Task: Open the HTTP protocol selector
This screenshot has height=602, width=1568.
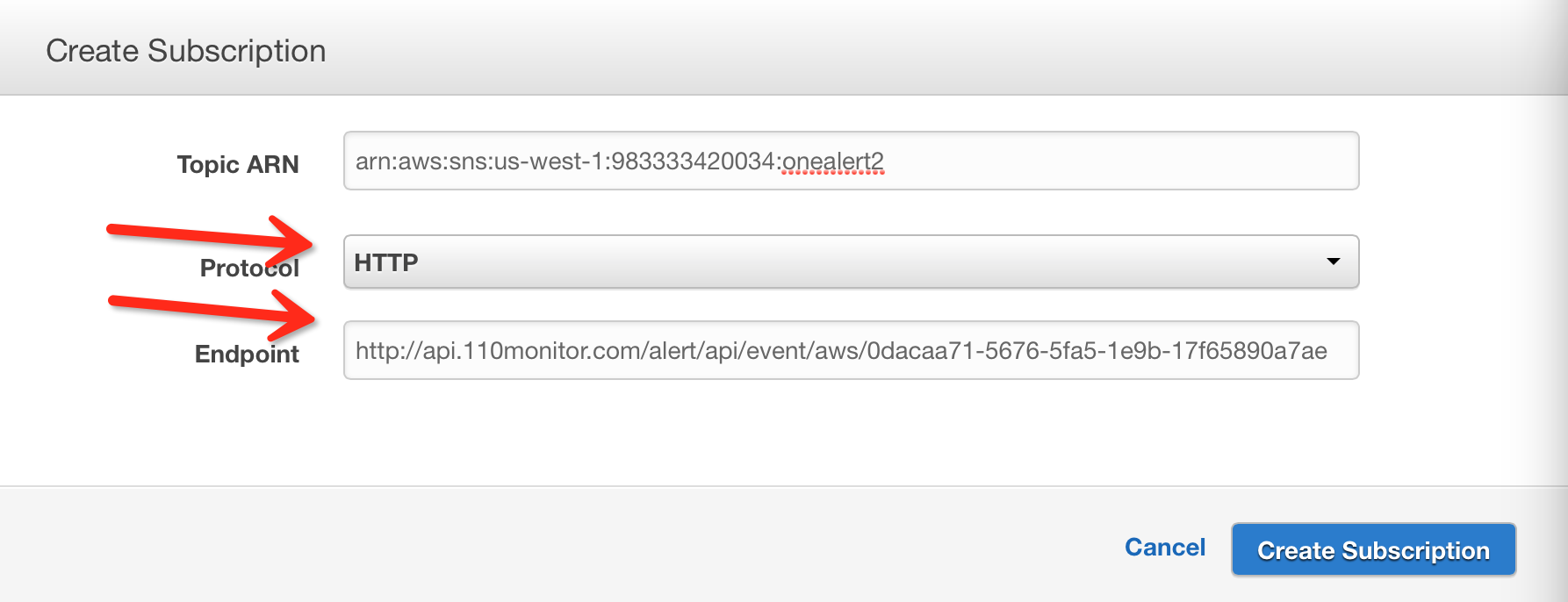Action: [x=851, y=262]
